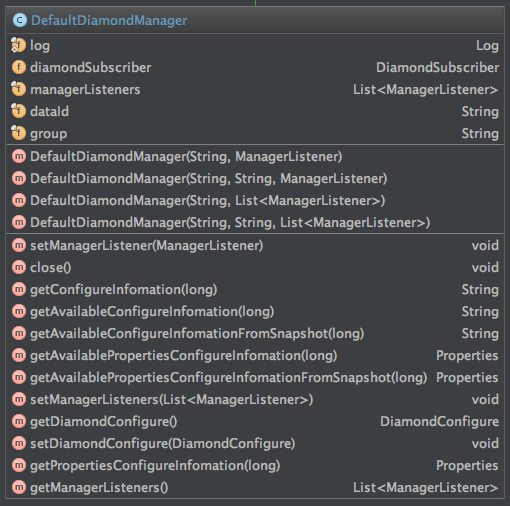Viewport: 510px width, 506px height.
Task: Select the field icon beside dataId
Action: 18,111
